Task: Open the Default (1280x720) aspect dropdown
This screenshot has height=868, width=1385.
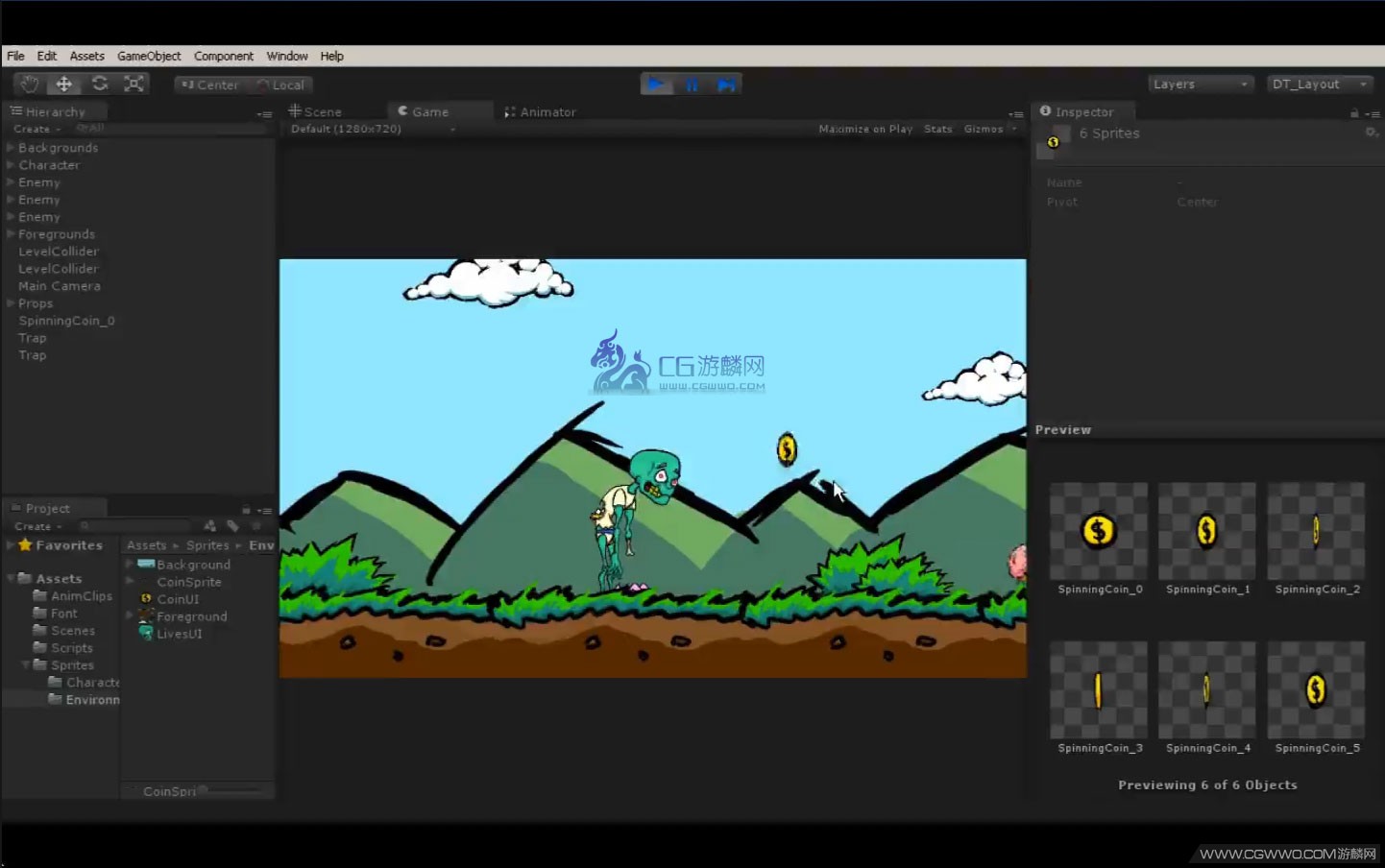Action: click(x=373, y=129)
